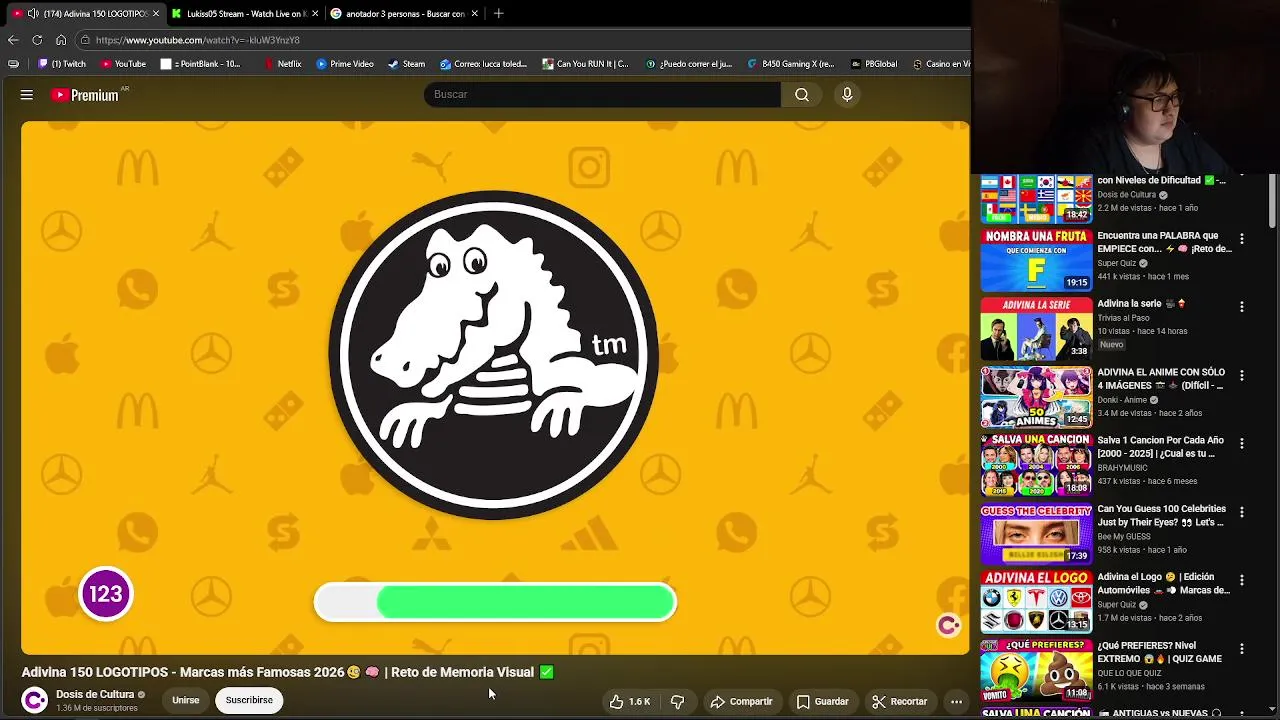Mute the audio-playing YouTube tab
1280x720 pixels.
[32, 13]
